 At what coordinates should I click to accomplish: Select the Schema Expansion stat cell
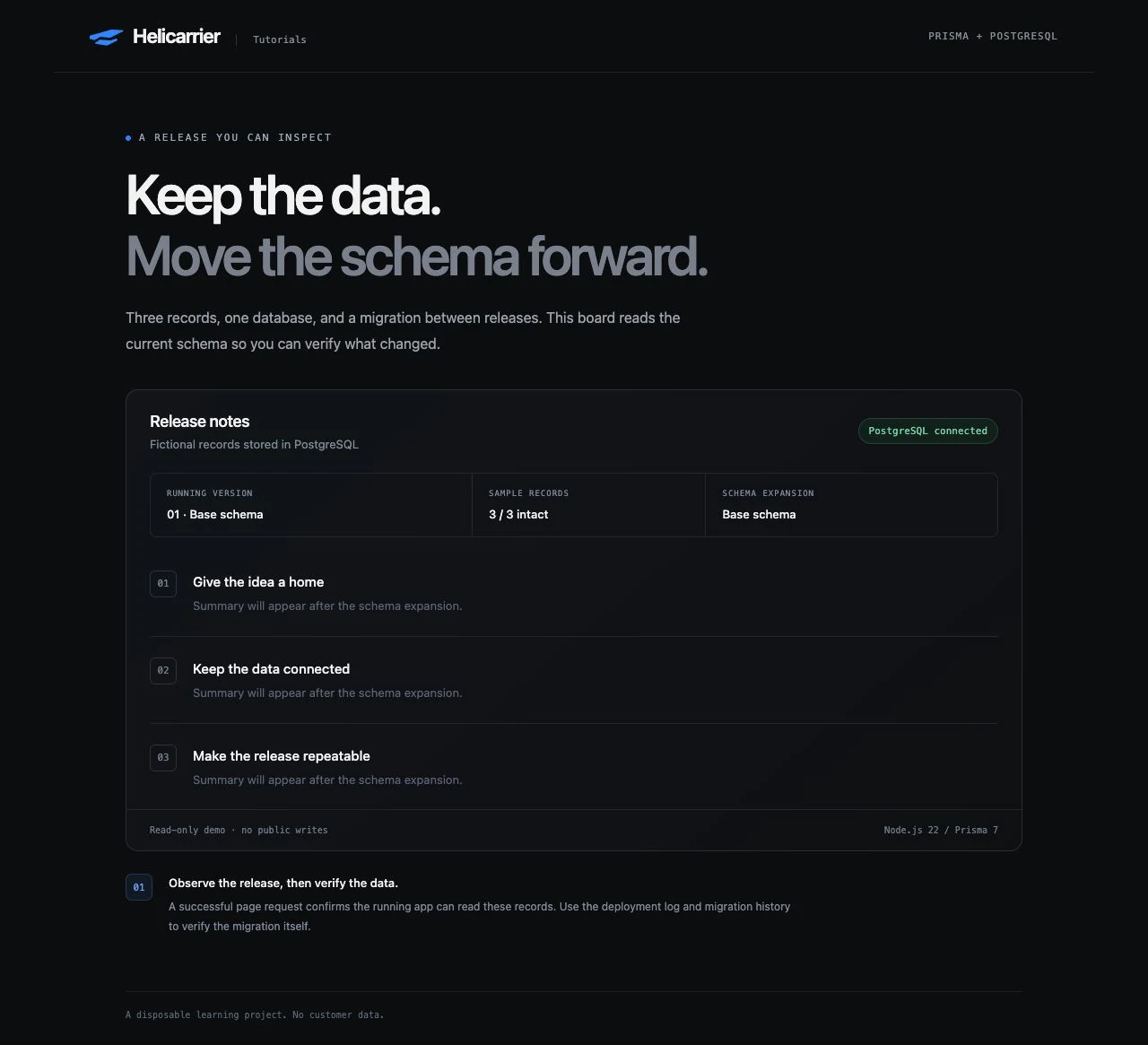pos(851,505)
